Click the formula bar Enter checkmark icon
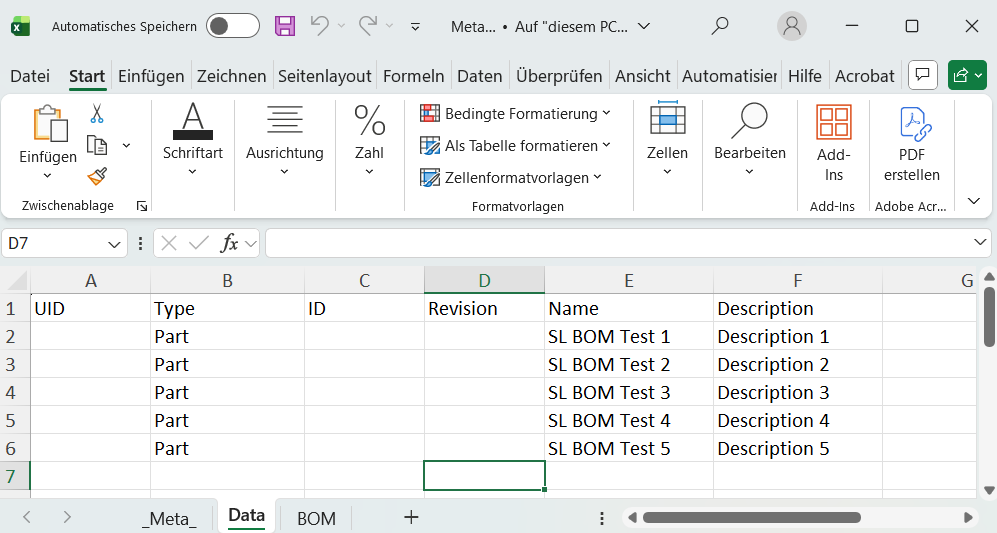The height and width of the screenshot is (533, 997). click(x=199, y=243)
